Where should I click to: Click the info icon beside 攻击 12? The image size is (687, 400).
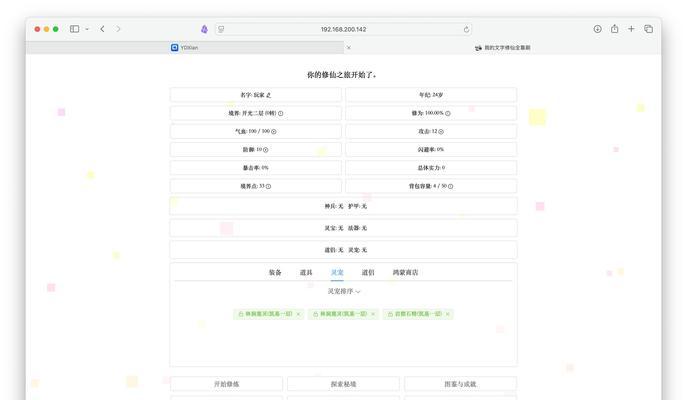click(442, 131)
